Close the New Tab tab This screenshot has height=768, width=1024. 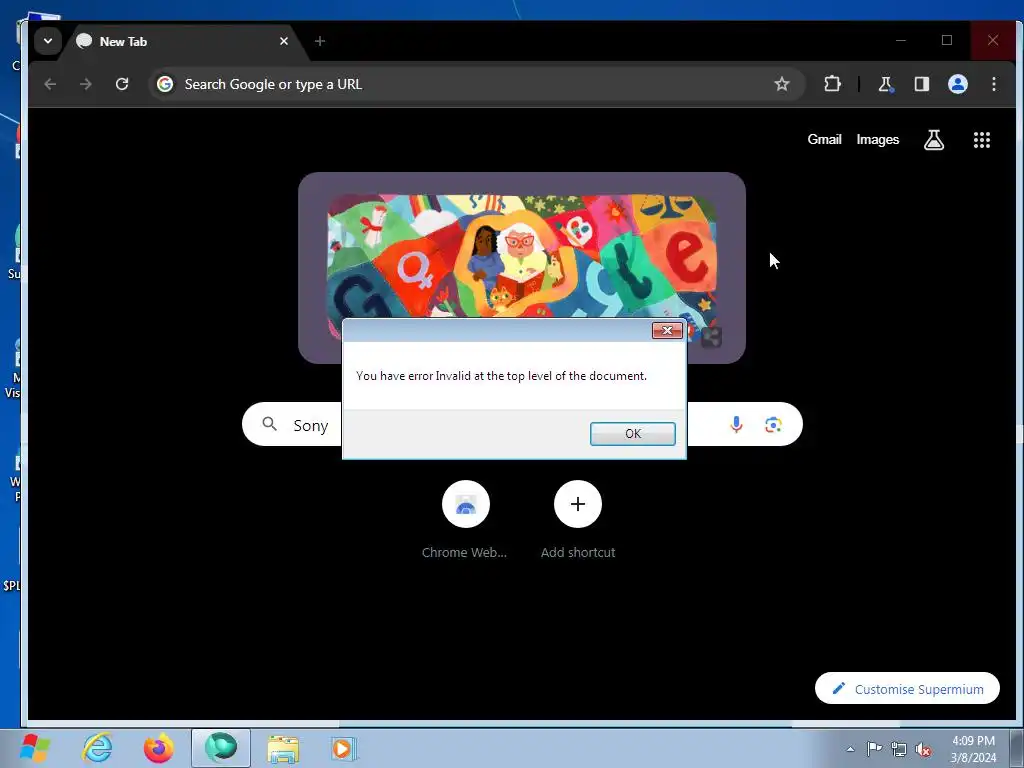pyautogui.click(x=283, y=41)
